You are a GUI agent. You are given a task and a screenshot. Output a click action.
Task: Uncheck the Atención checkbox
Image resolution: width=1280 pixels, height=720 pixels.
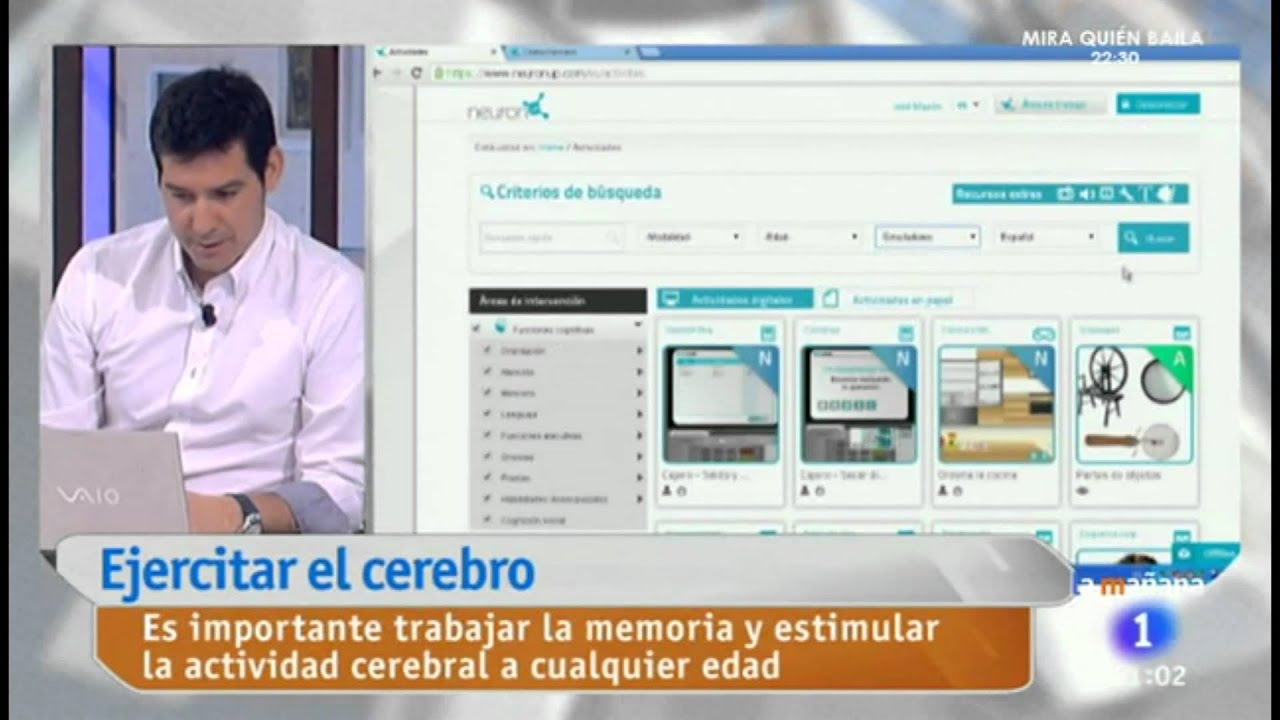pyautogui.click(x=487, y=372)
